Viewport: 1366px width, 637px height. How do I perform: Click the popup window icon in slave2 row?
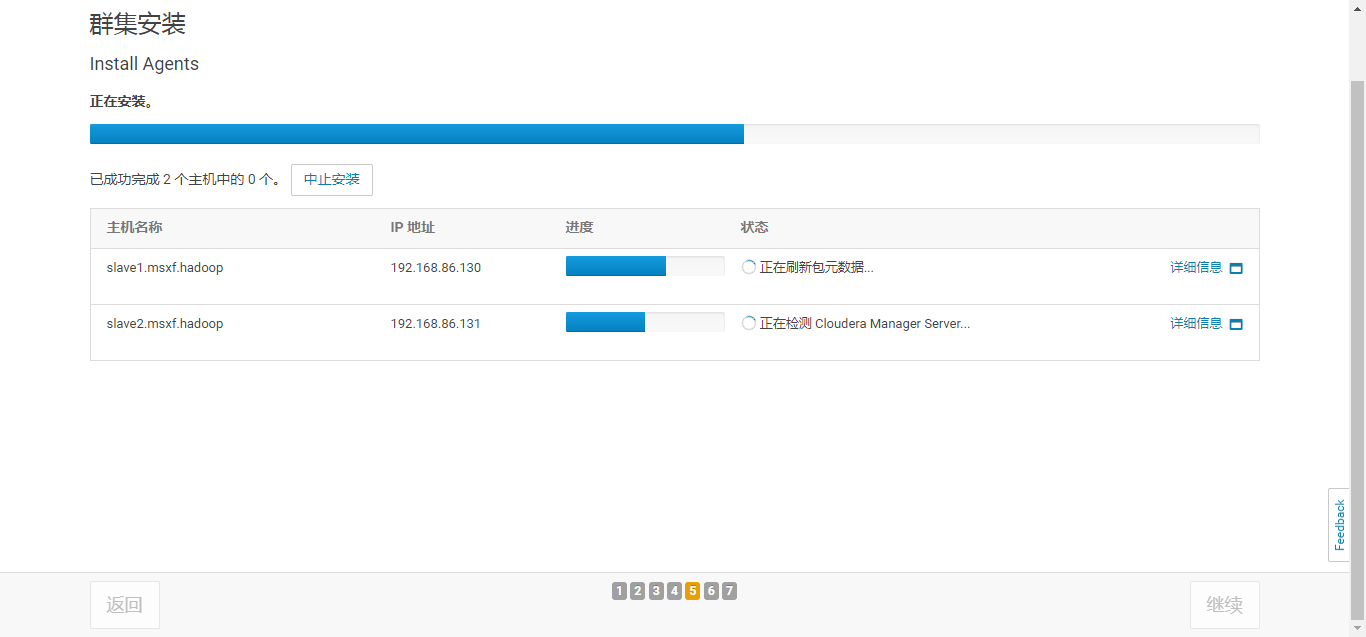pos(1236,325)
